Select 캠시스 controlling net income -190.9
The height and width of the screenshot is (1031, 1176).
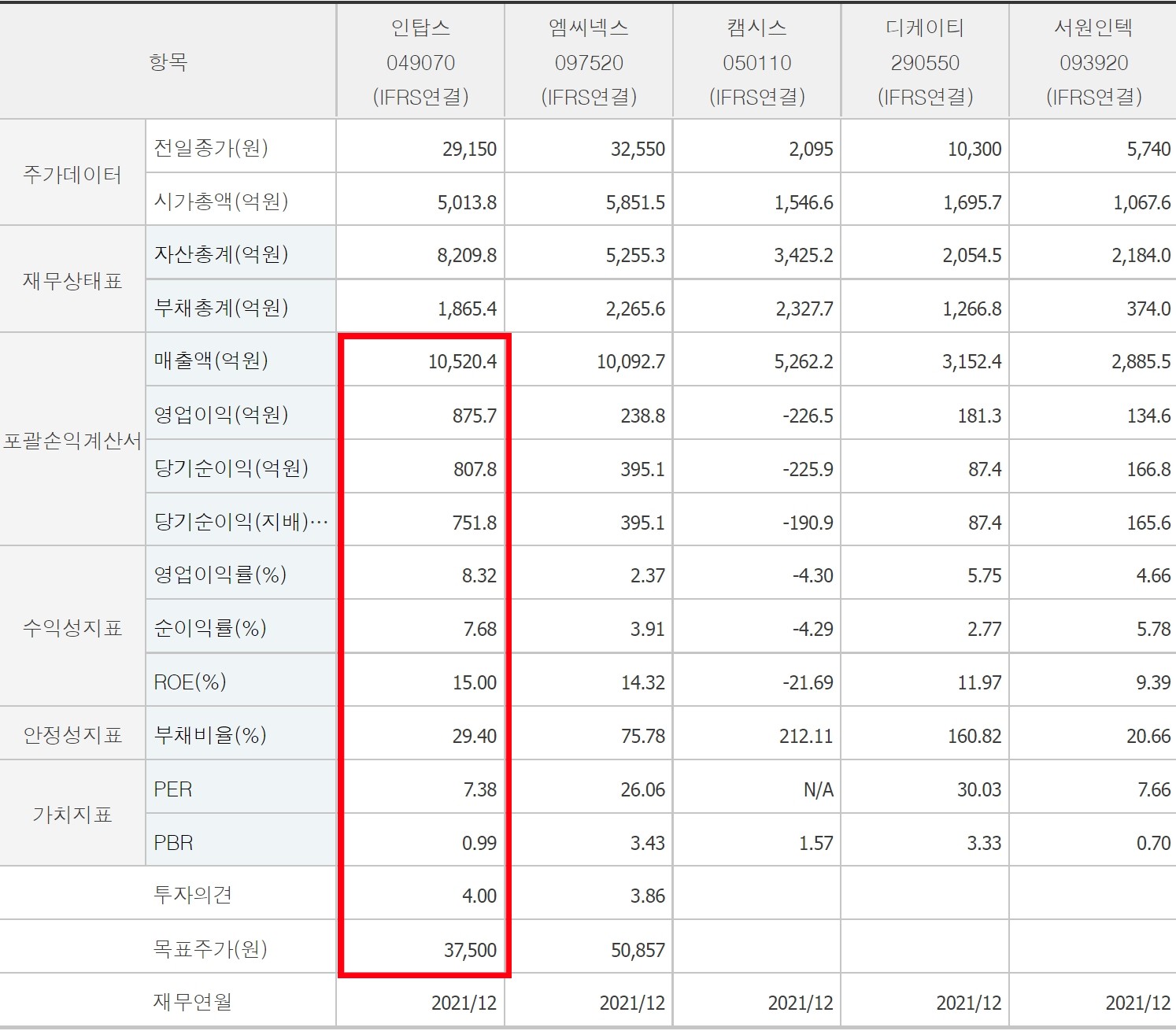(808, 523)
